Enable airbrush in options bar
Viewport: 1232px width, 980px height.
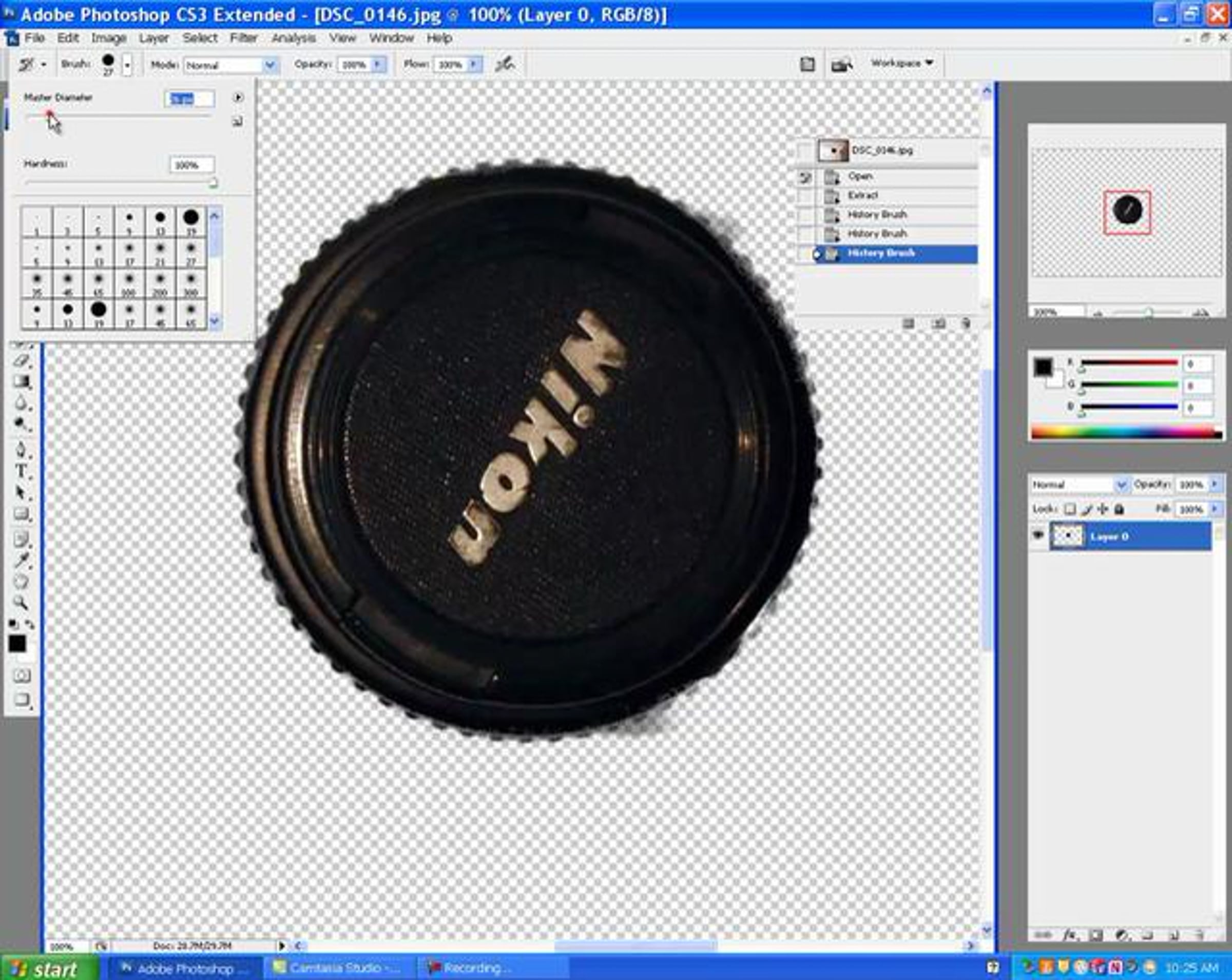click(505, 65)
